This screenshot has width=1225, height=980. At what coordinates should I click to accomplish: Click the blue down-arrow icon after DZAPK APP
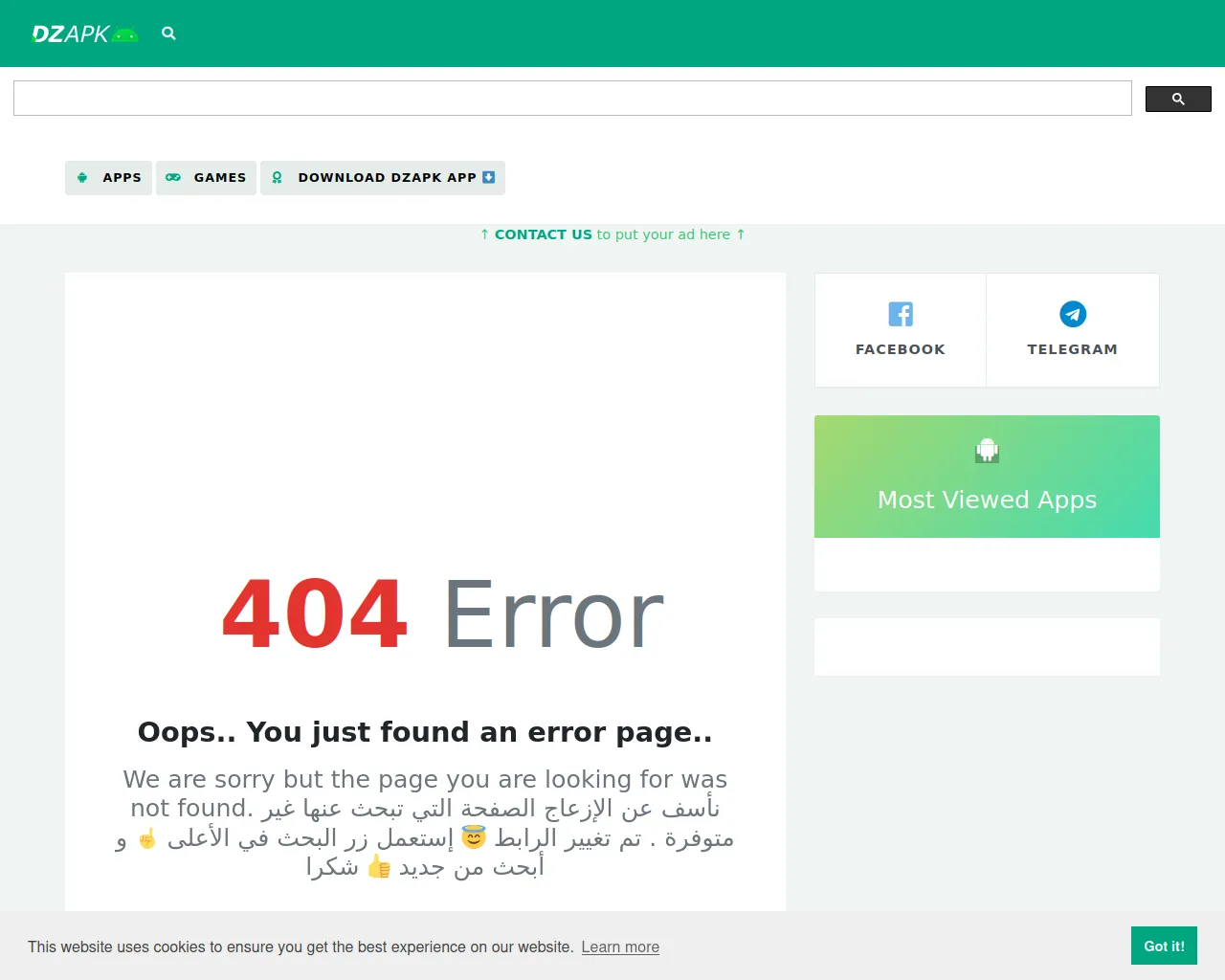pyautogui.click(x=489, y=177)
